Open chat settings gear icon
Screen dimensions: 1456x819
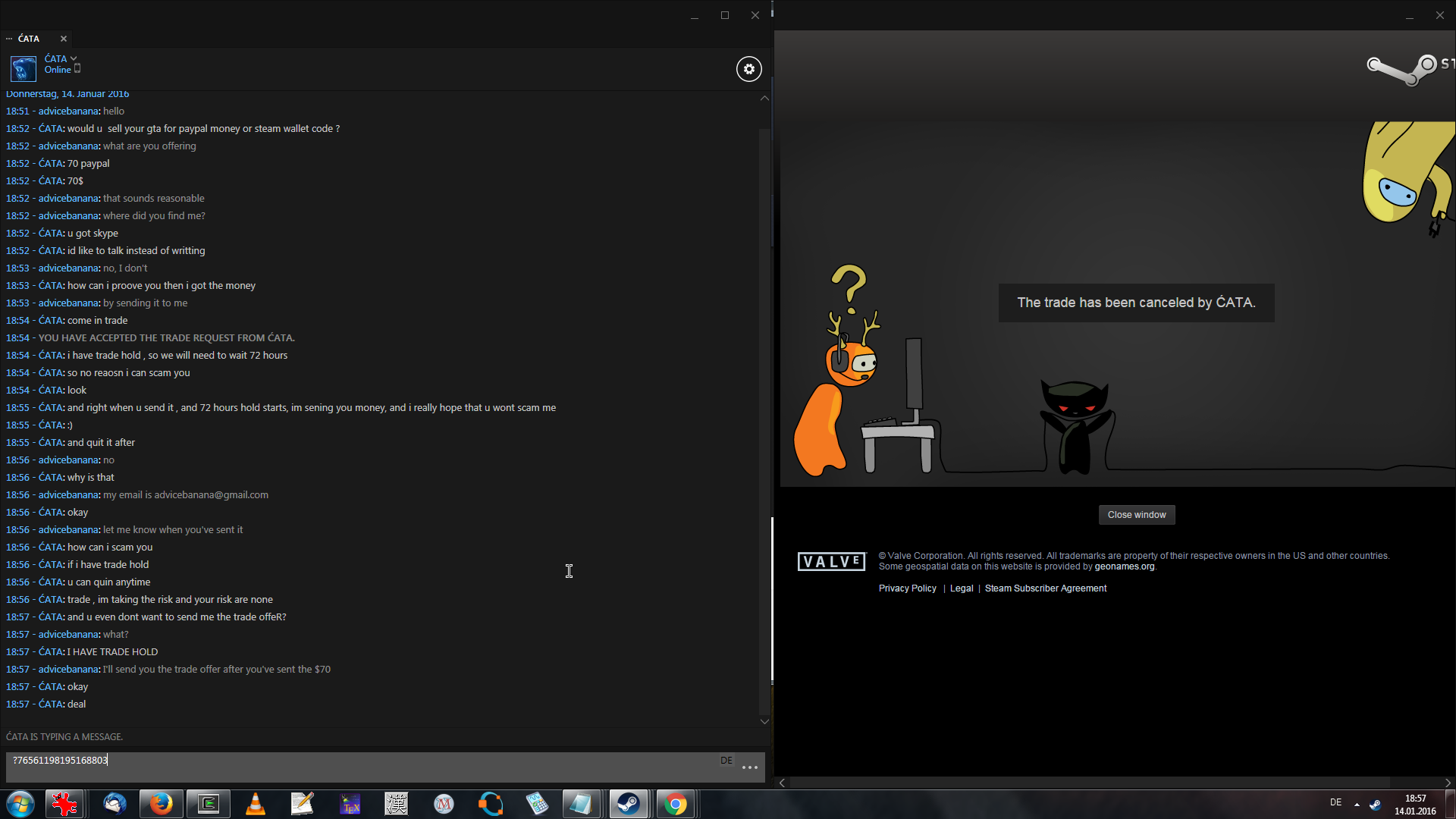(748, 69)
